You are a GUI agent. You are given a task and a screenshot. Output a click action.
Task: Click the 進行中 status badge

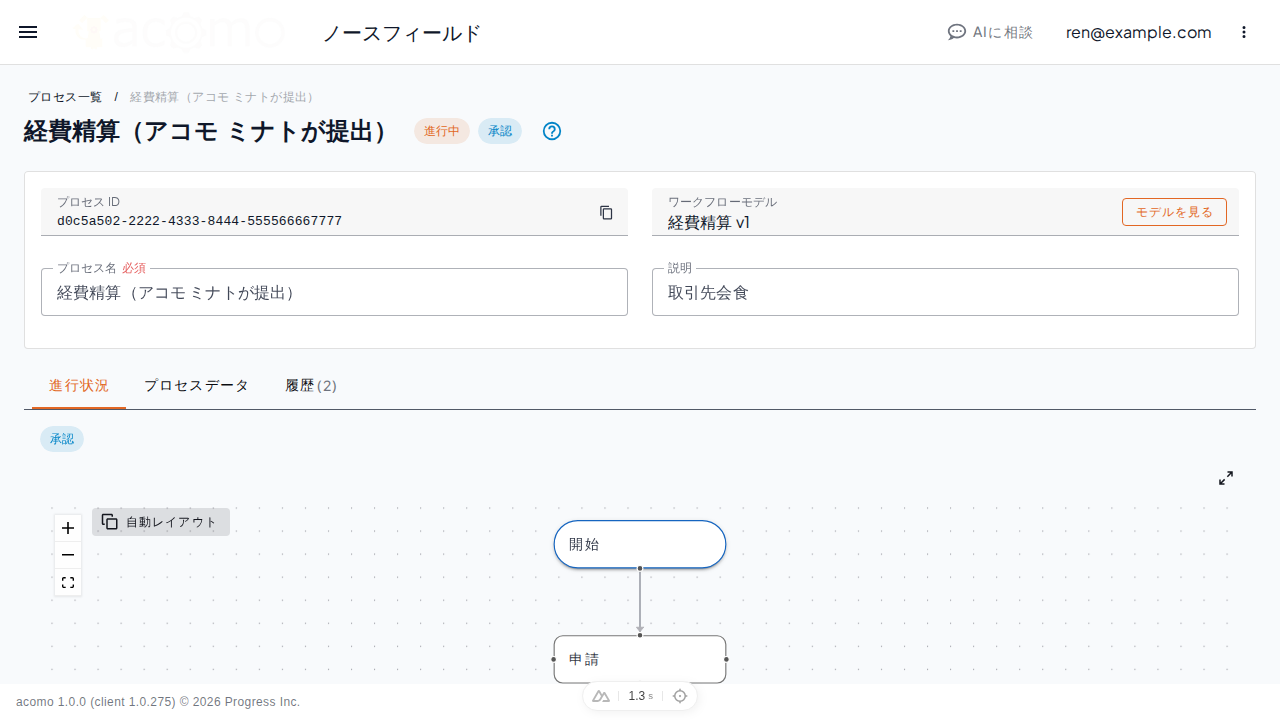tap(442, 131)
